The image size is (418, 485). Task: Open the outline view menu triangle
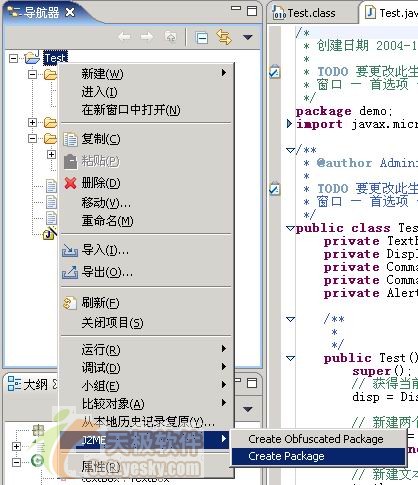click(x=247, y=409)
